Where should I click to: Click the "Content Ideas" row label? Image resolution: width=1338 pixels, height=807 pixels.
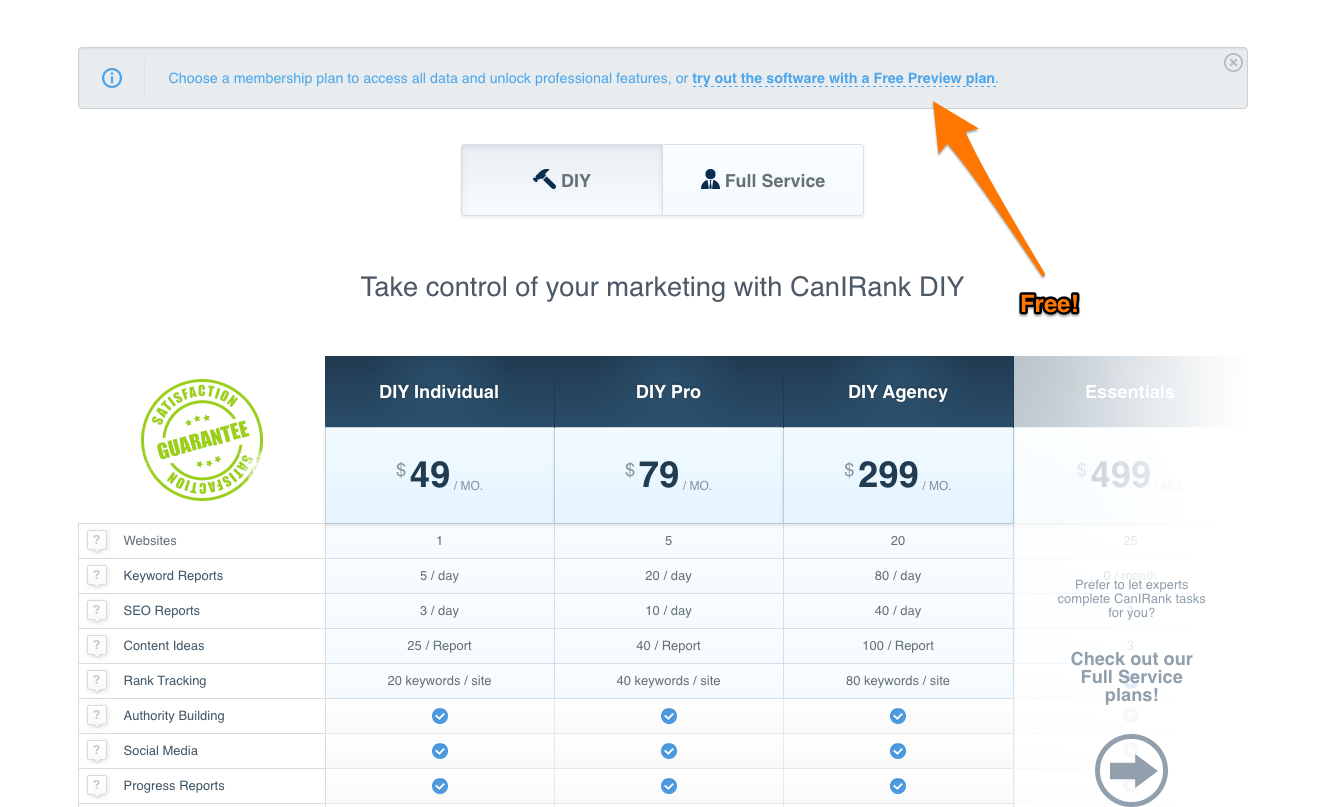[x=163, y=646]
